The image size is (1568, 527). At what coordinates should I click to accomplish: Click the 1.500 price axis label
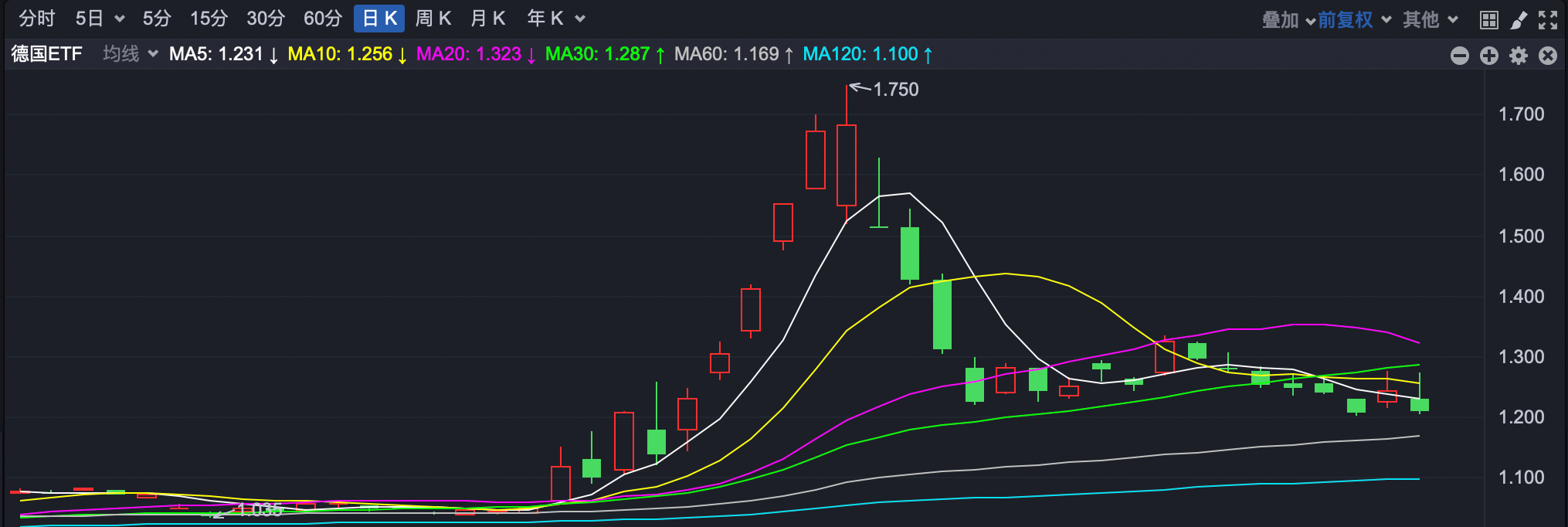1522,236
